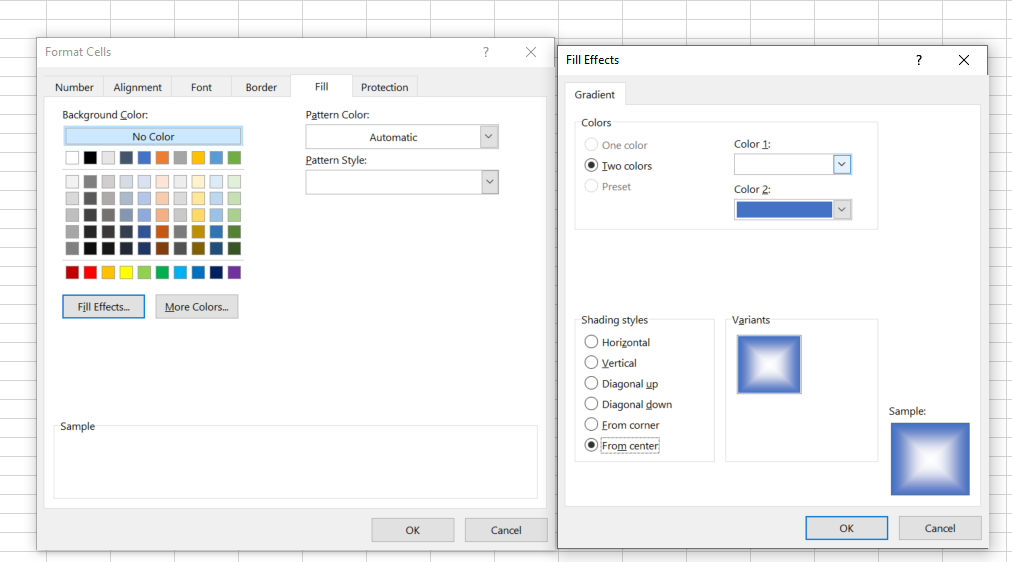
Task: Open the Color 2 dropdown
Action: 841,209
